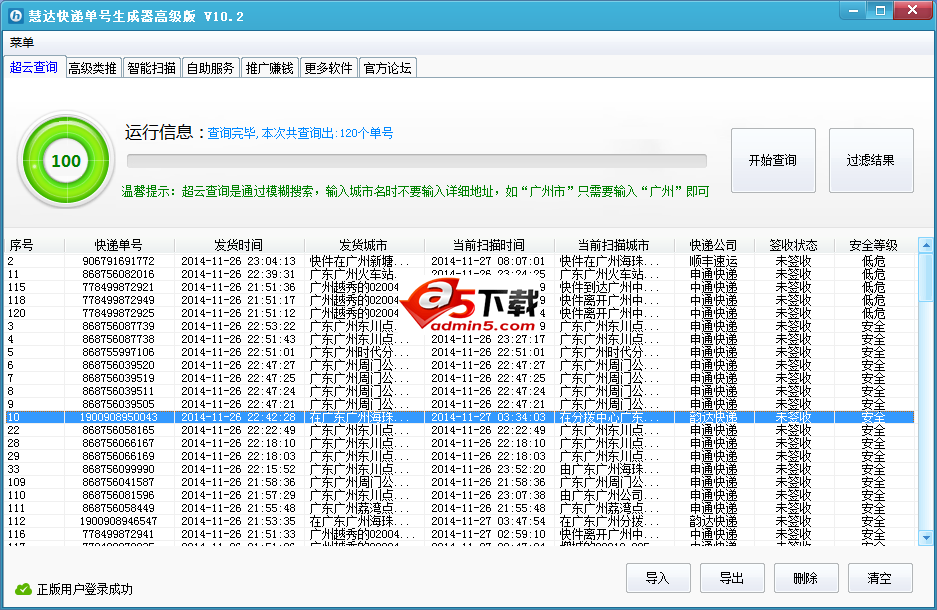Viewport: 937px width, 610px height.
Task: Select tracking number 868756039505
Action: pyautogui.click(x=118, y=404)
